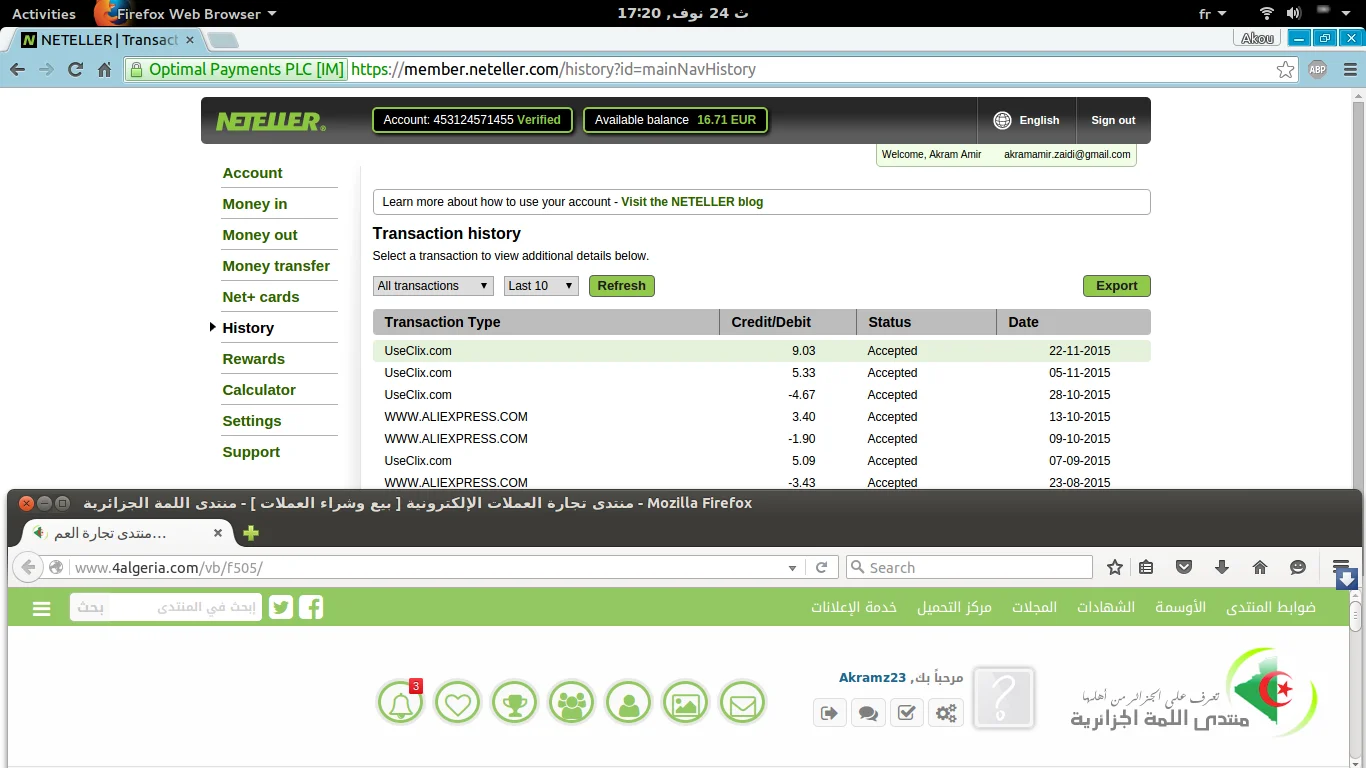The width and height of the screenshot is (1366, 768).
Task: Select Rewards in the sidebar menu
Action: coord(253,359)
